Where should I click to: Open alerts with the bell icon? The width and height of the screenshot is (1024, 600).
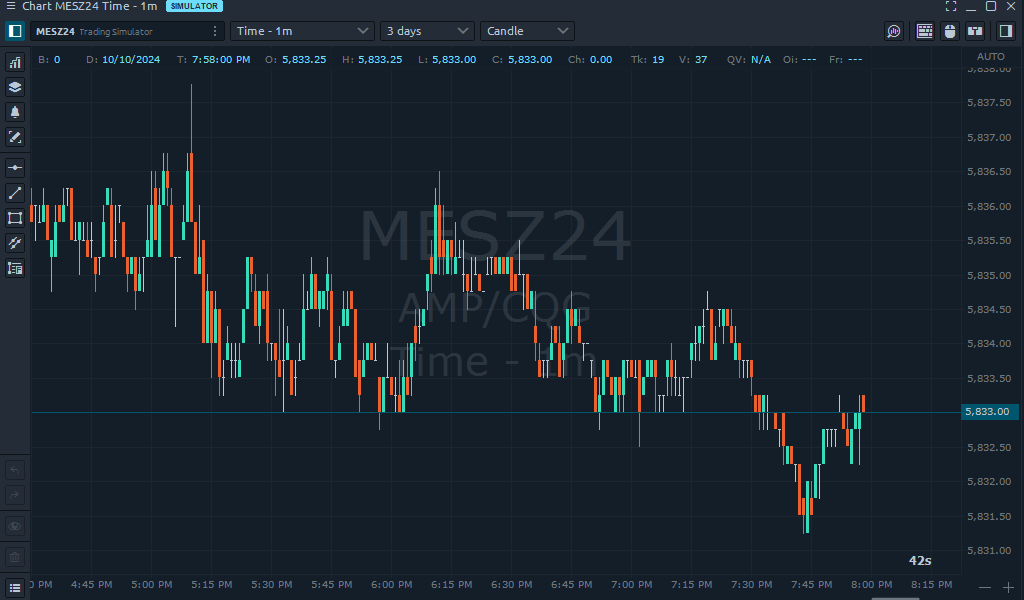[15, 112]
